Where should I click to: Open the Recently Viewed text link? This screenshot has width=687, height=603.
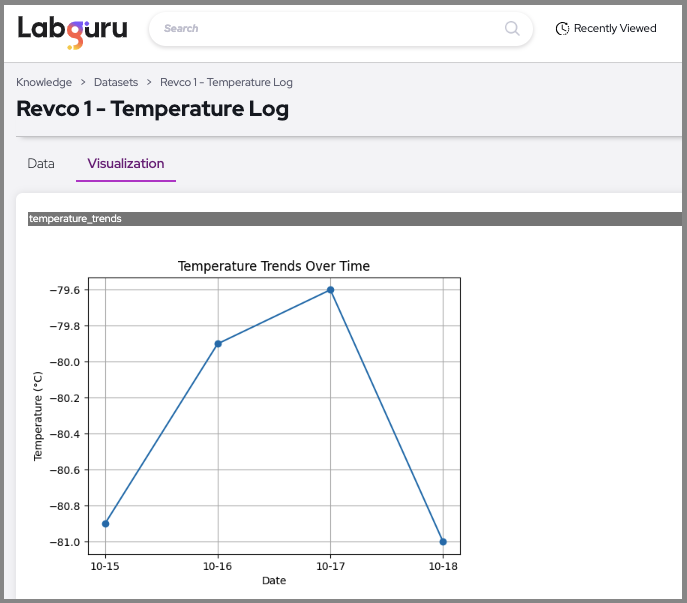tap(614, 29)
